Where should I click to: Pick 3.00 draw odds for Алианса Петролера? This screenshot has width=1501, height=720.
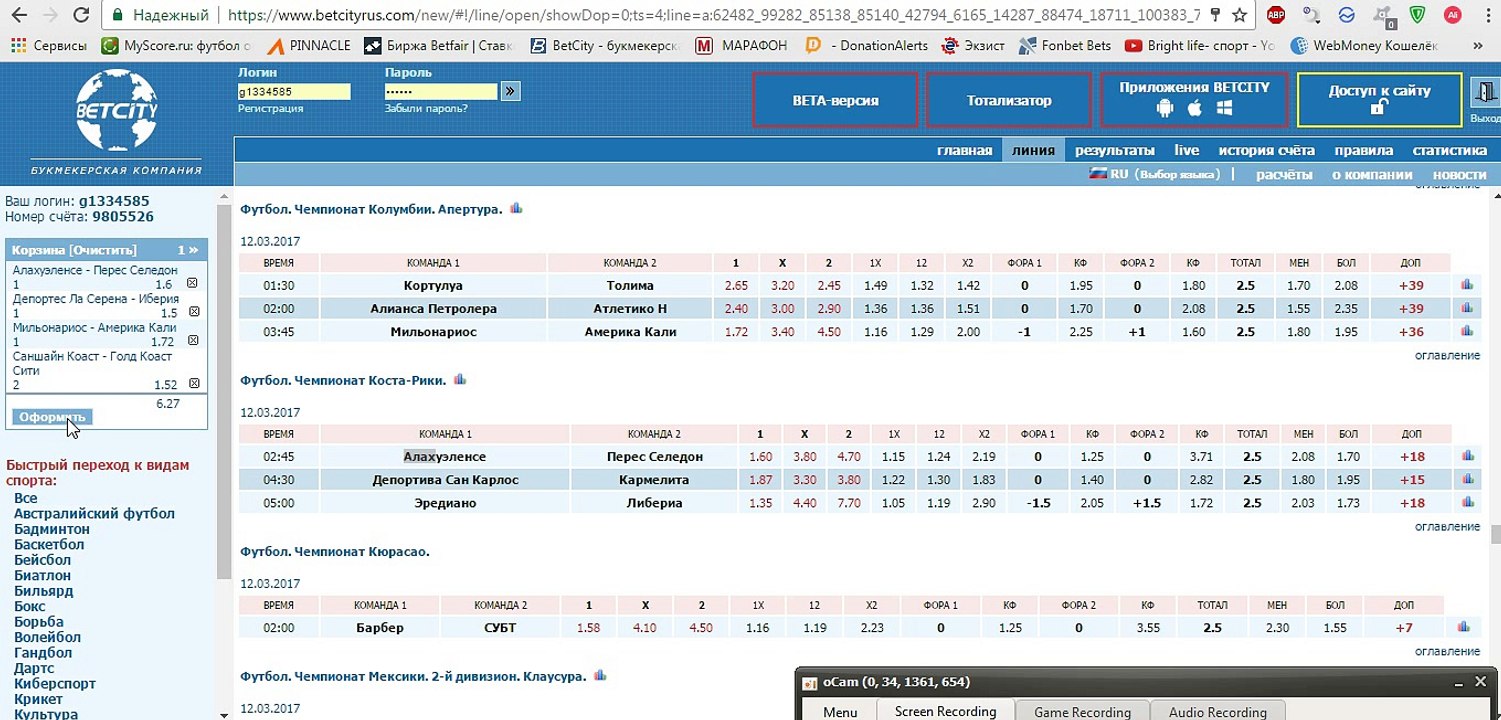(783, 309)
